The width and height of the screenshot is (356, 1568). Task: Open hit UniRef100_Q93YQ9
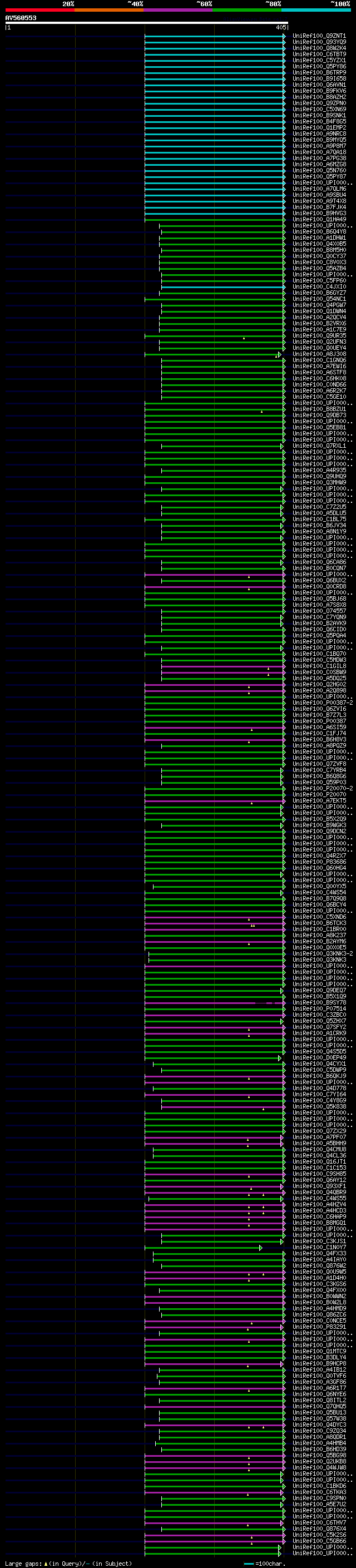[319, 42]
